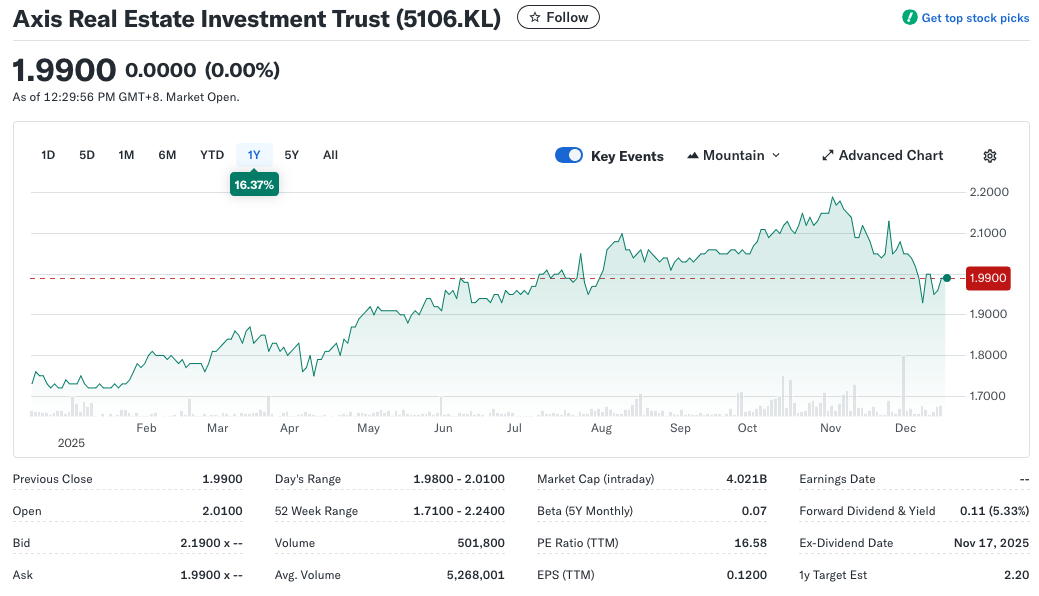Select the 1D time range

coord(48,155)
